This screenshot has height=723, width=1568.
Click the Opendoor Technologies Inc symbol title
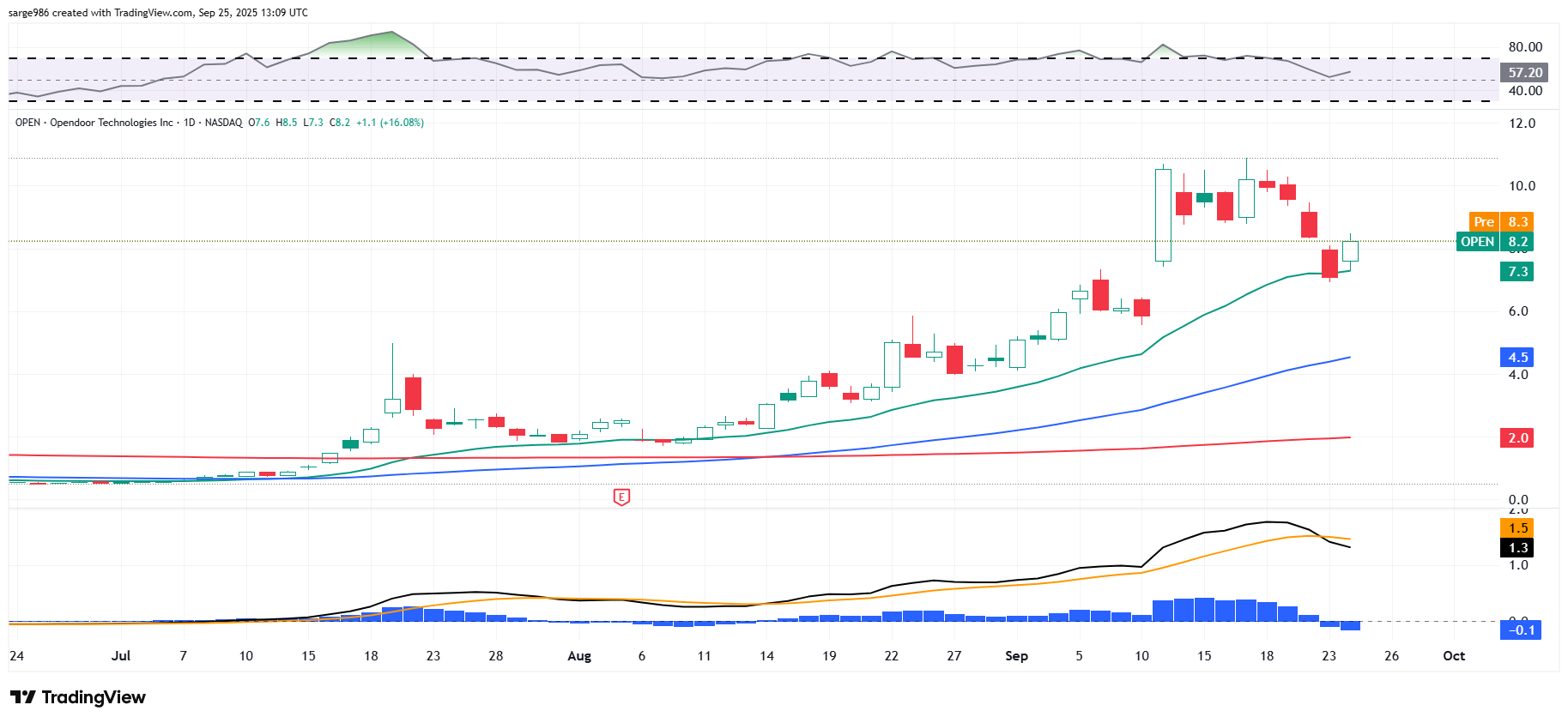click(112, 123)
